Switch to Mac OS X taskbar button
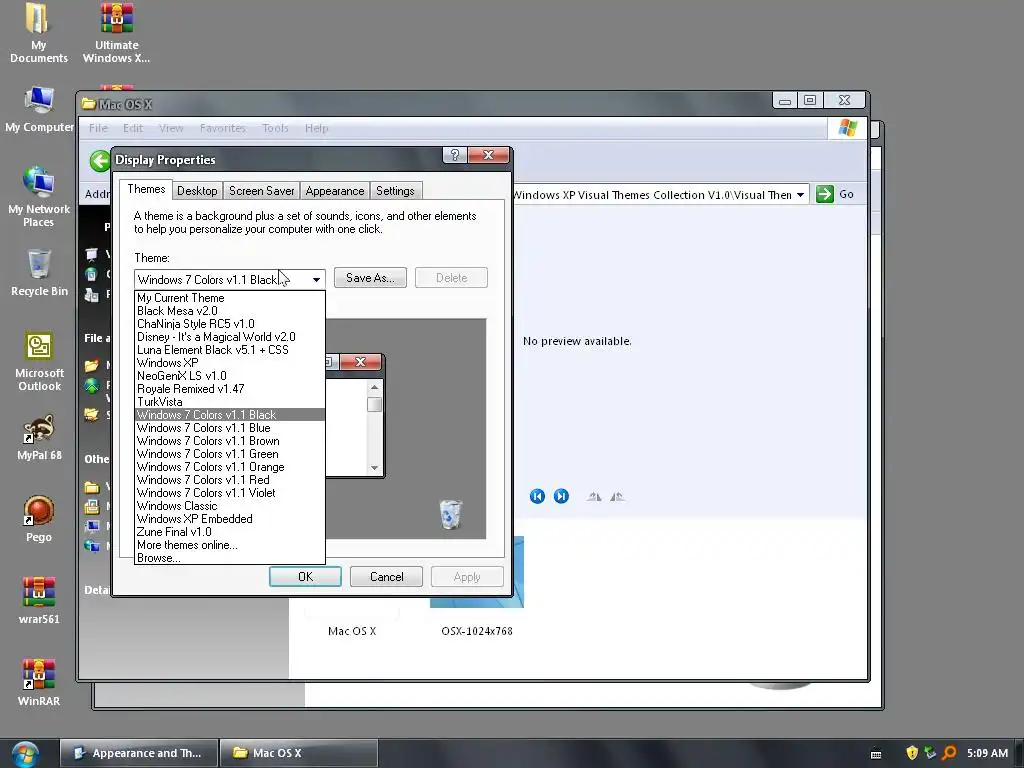The width and height of the screenshot is (1024, 768). click(298, 753)
